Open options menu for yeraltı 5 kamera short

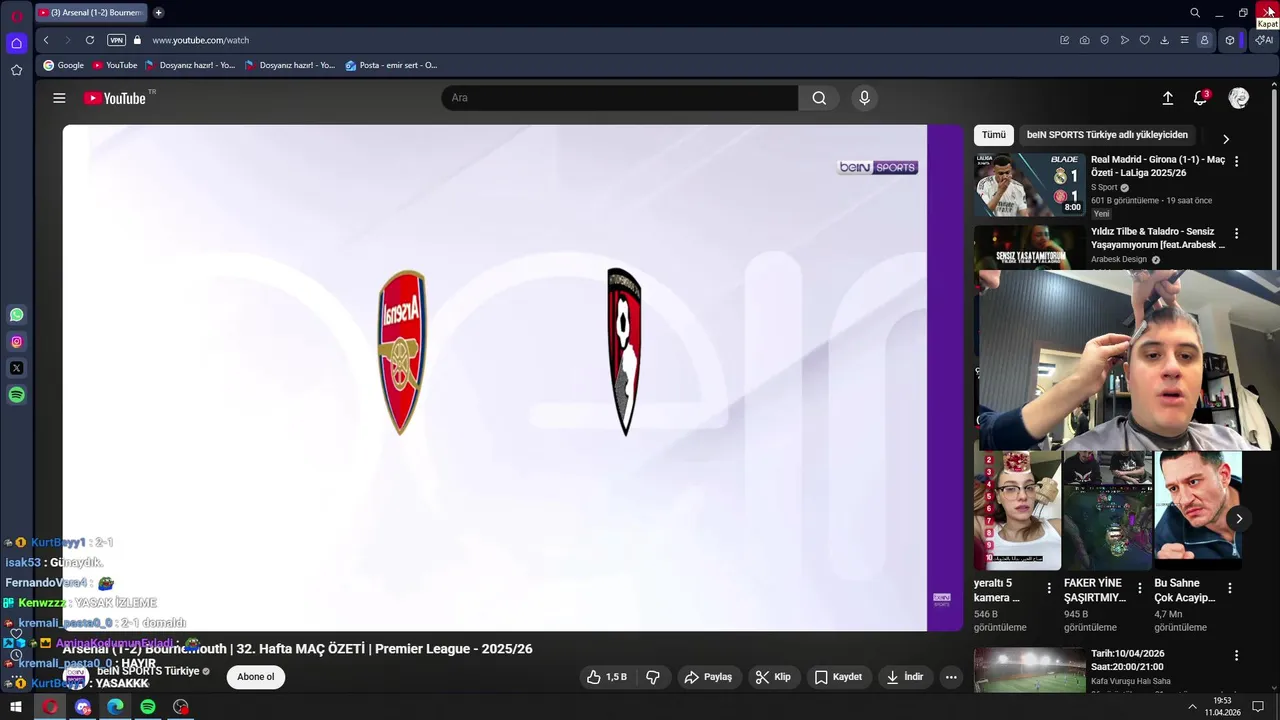(x=1049, y=588)
